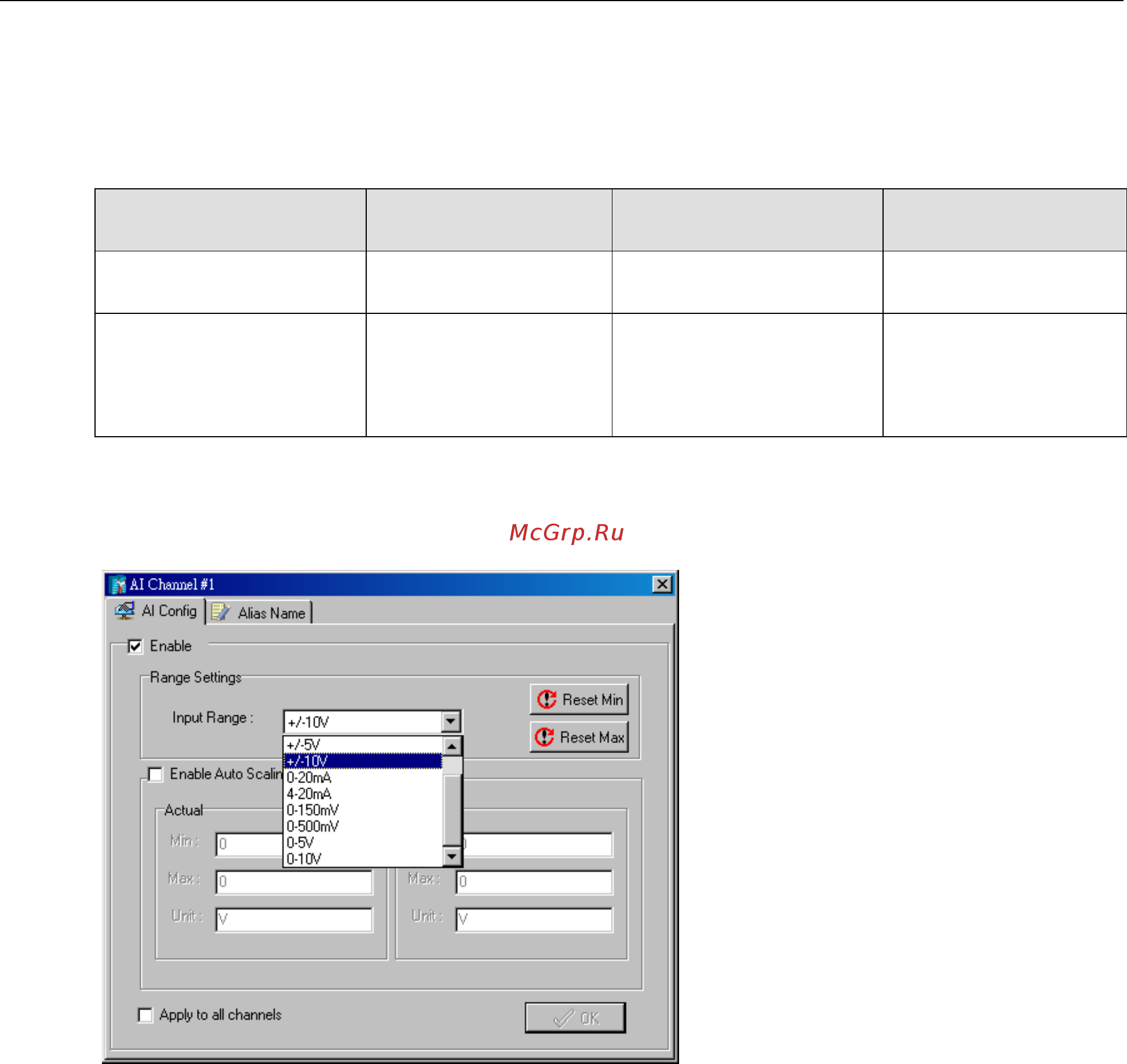Click the Reset Min button
This screenshot has height=1064, width=1127.
click(x=579, y=700)
